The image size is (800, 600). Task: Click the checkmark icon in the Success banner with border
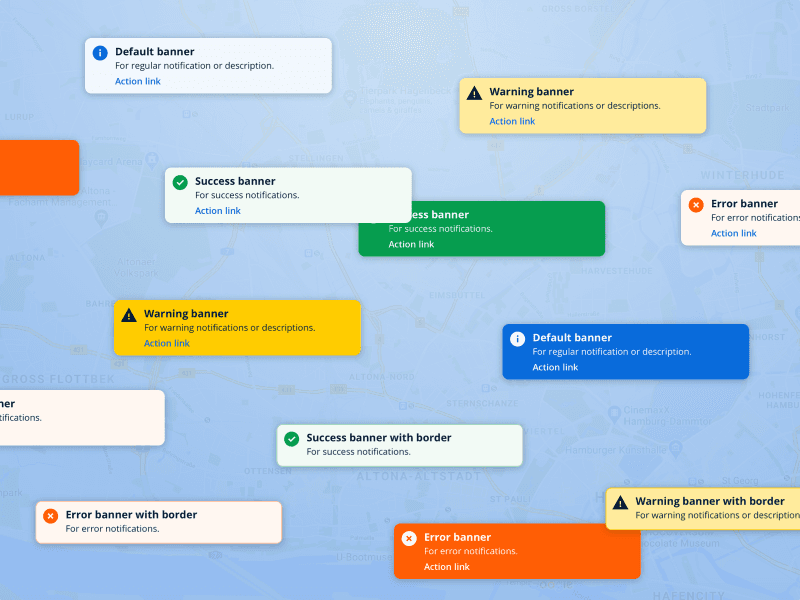[291, 439]
